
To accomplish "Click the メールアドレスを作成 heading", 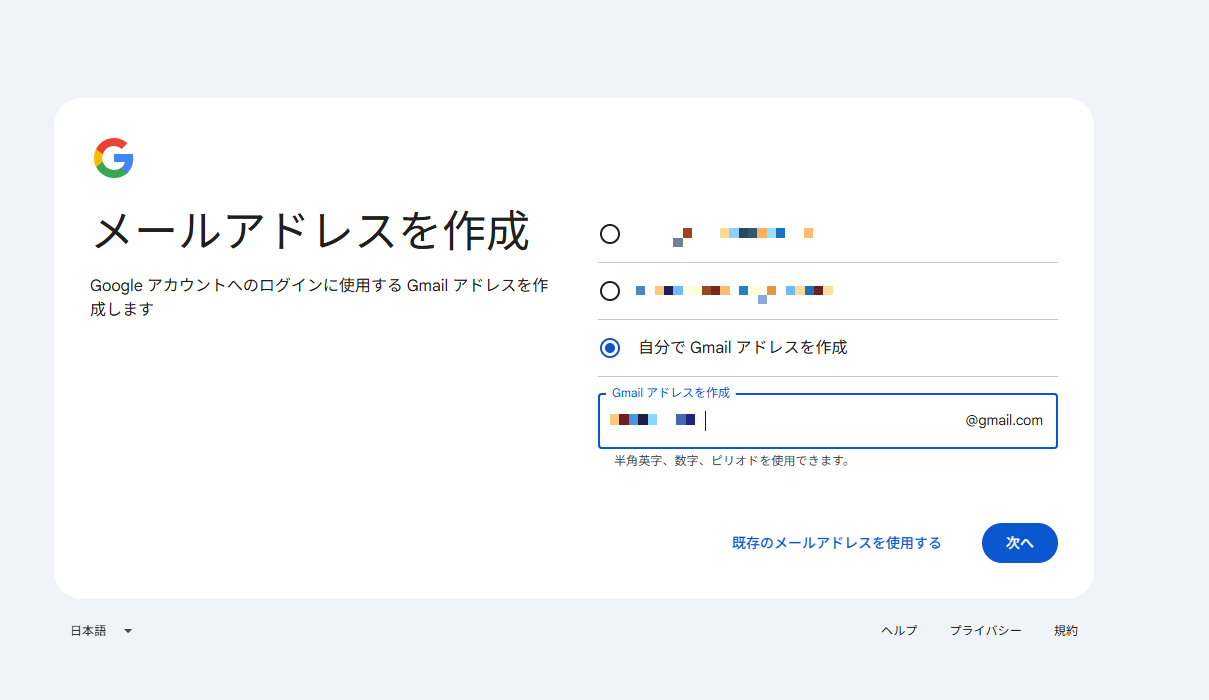I will 311,231.
